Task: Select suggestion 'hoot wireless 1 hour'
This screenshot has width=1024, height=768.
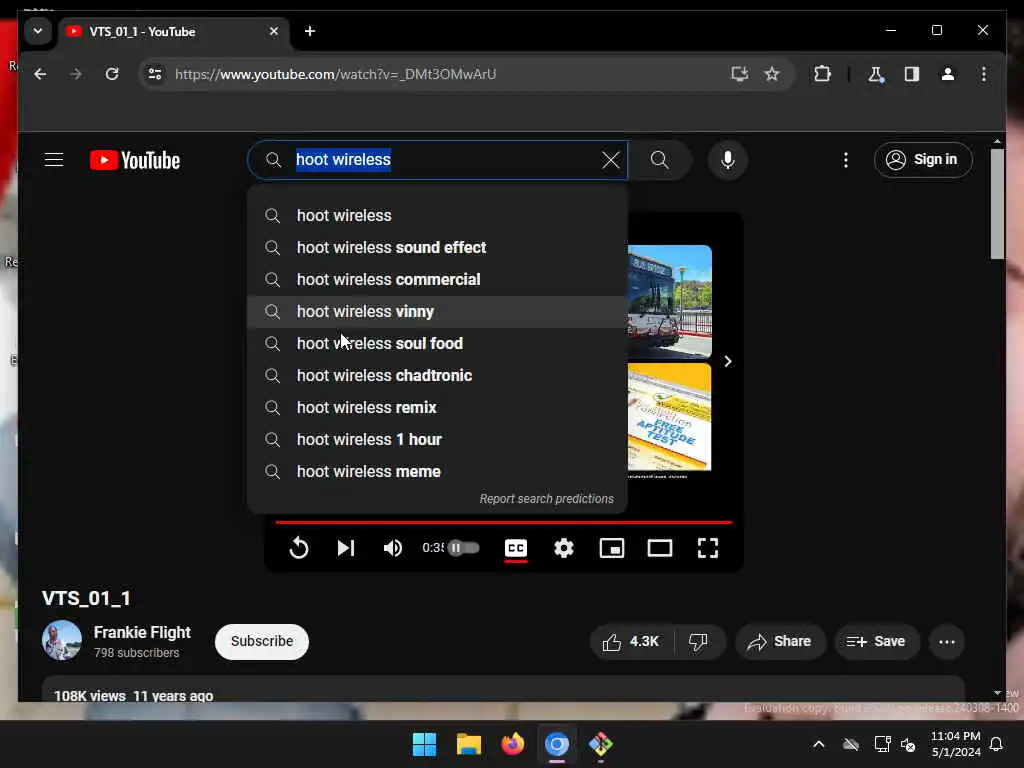Action: click(437, 440)
